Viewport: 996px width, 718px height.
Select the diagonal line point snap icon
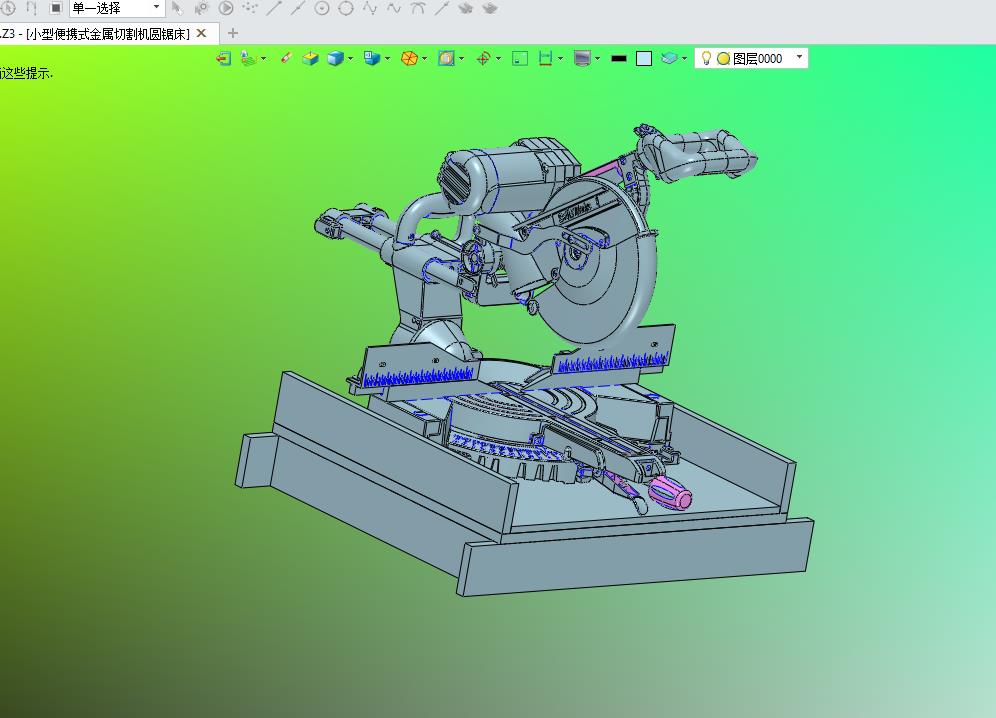coord(442,8)
